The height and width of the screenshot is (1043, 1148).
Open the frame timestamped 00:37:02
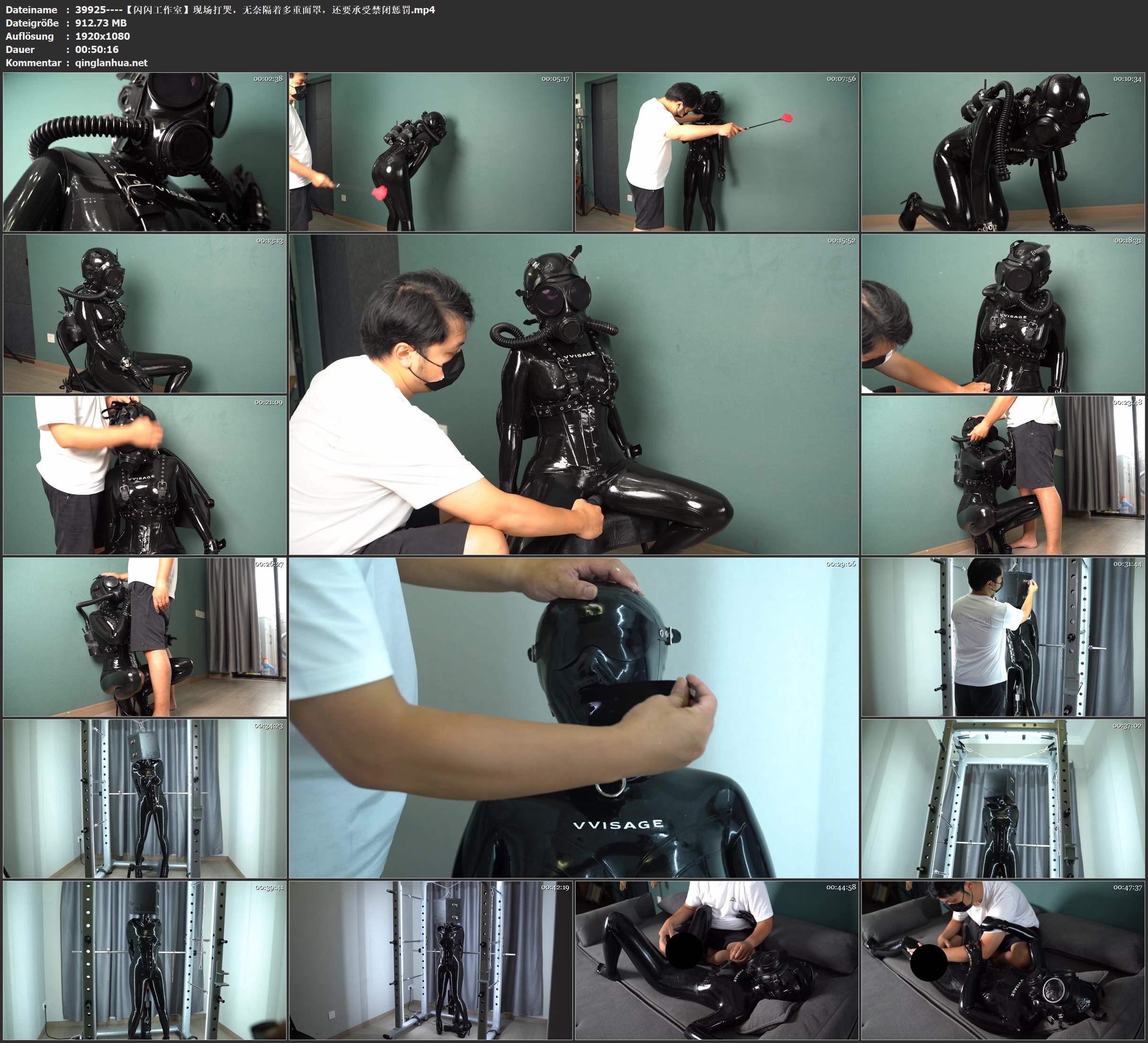1003,799
